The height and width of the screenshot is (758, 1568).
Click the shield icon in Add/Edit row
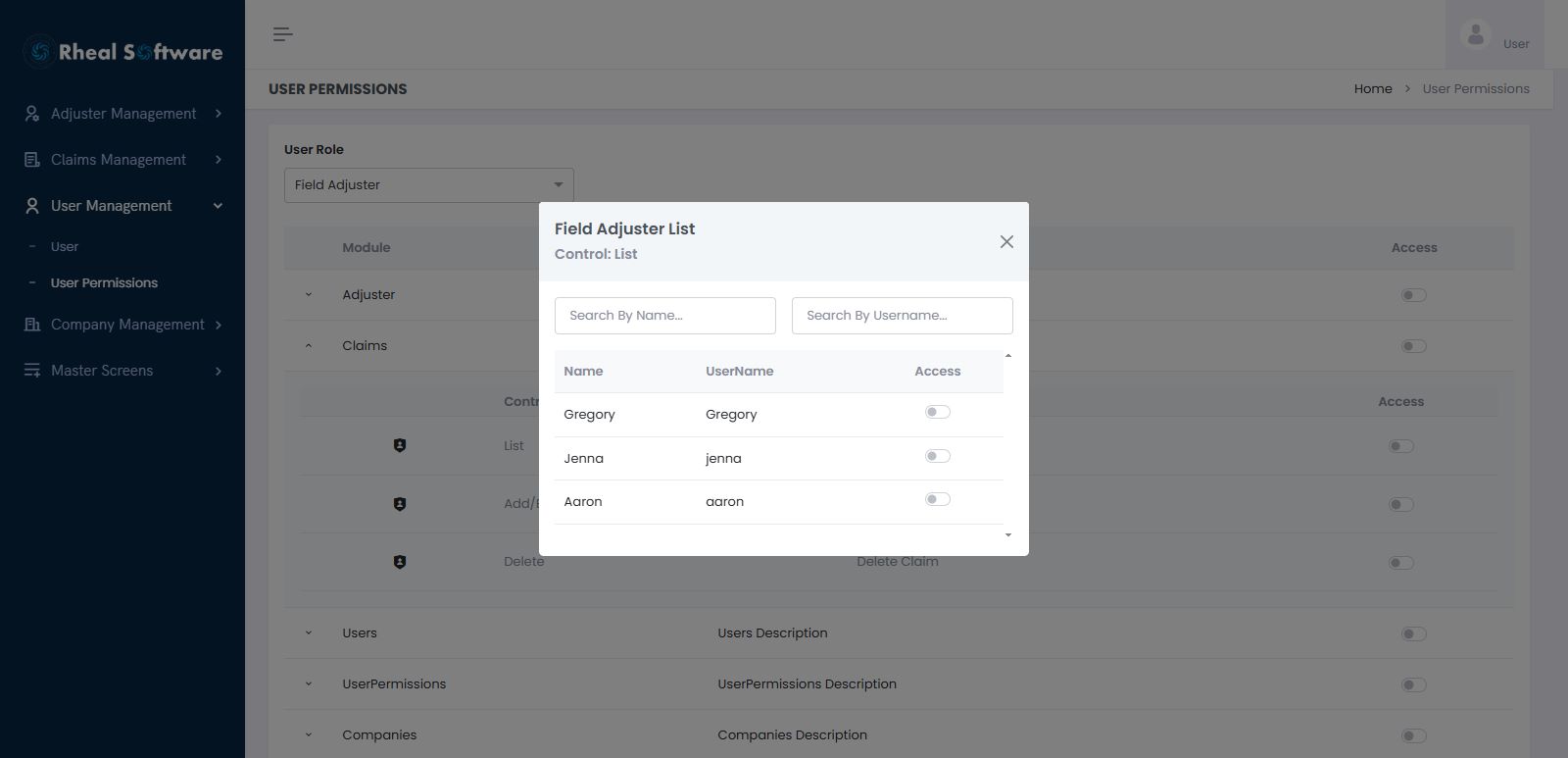400,504
